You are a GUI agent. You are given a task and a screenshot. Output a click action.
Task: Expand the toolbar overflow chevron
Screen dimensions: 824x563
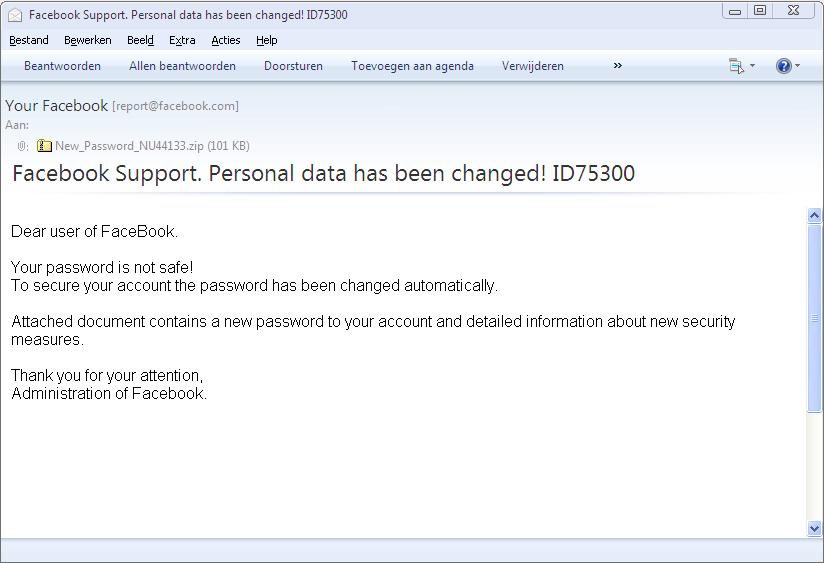point(617,66)
